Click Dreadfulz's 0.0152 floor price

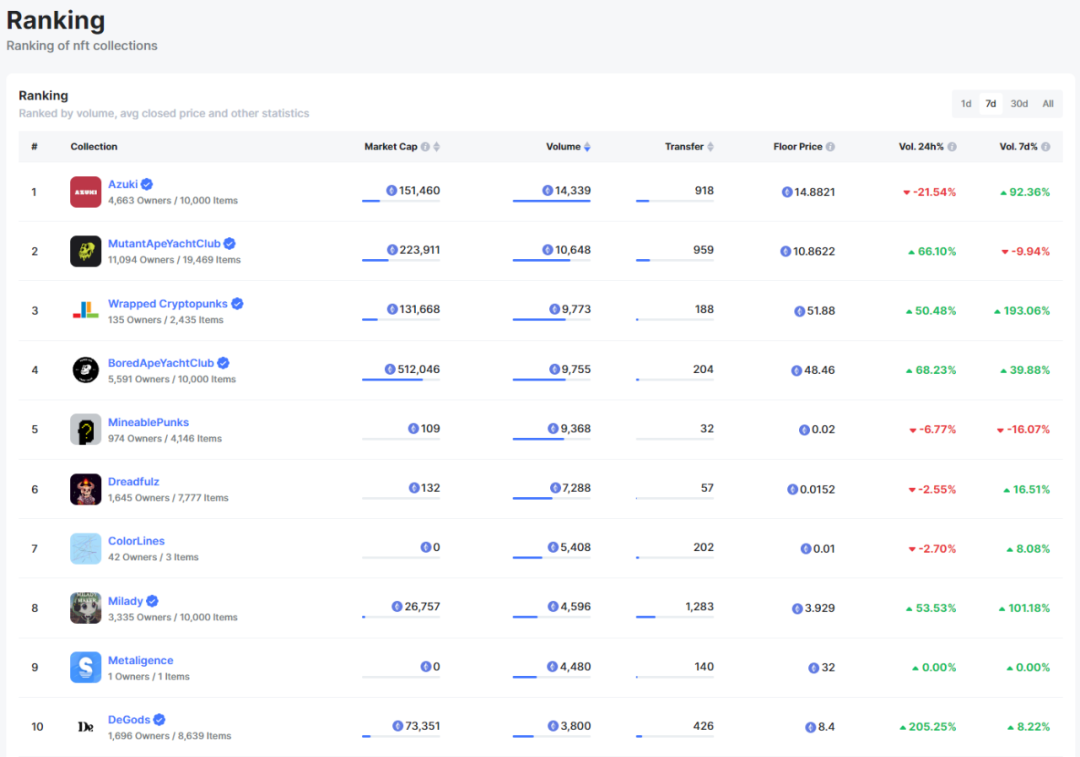point(817,489)
